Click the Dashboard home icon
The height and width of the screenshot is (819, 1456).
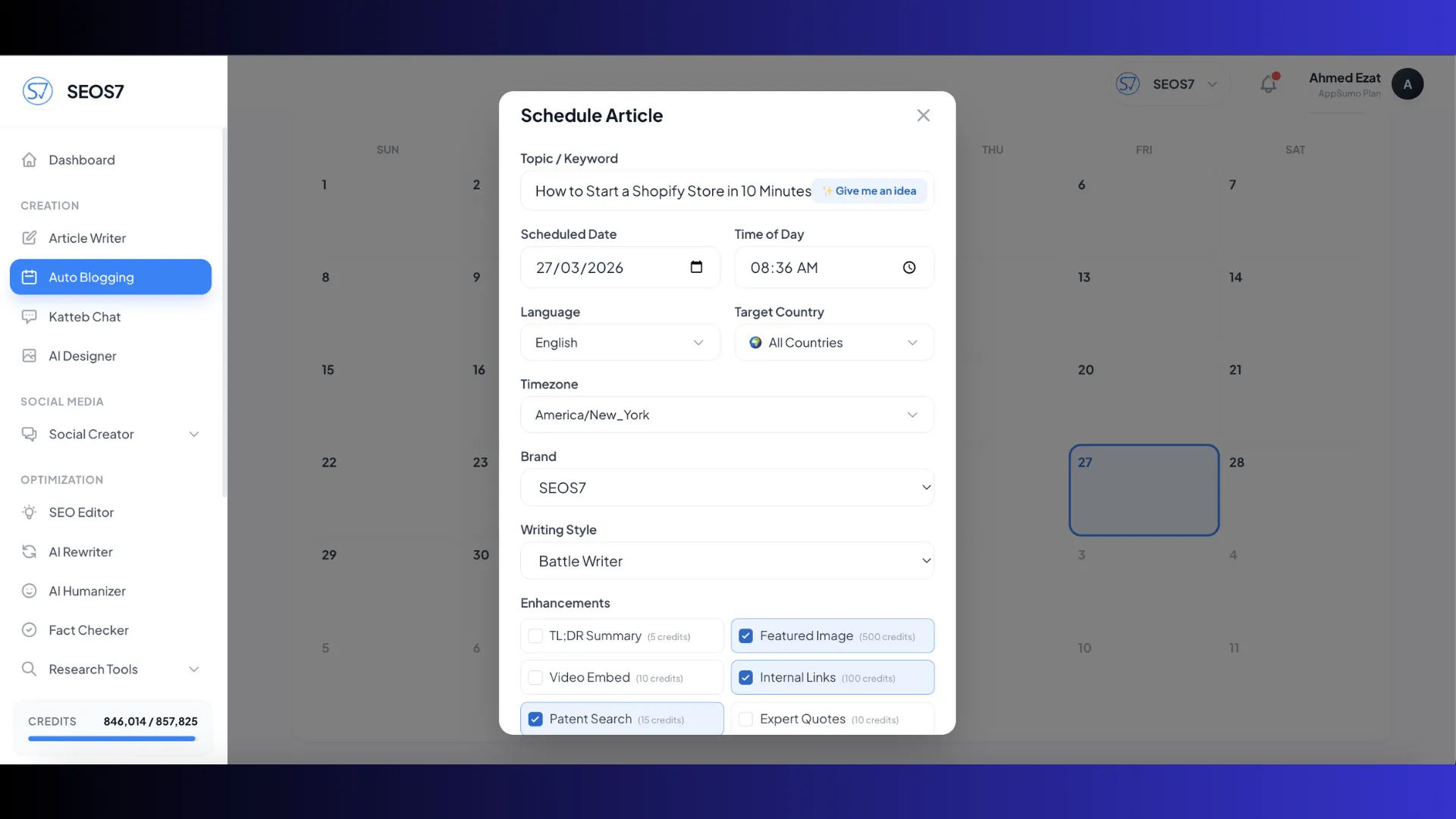pos(30,160)
